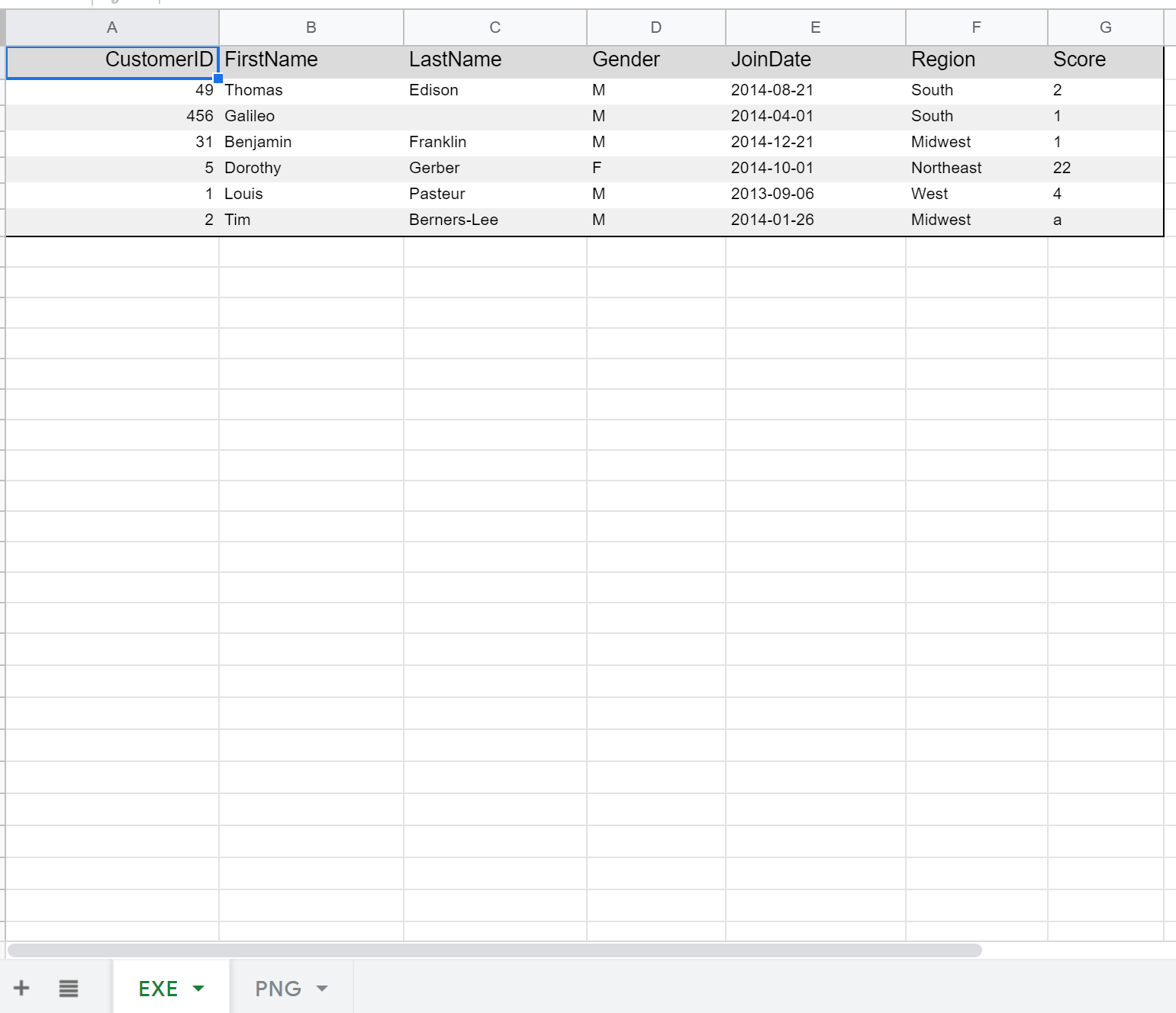
Task: Select the CustomerID header cell
Action: click(x=112, y=59)
